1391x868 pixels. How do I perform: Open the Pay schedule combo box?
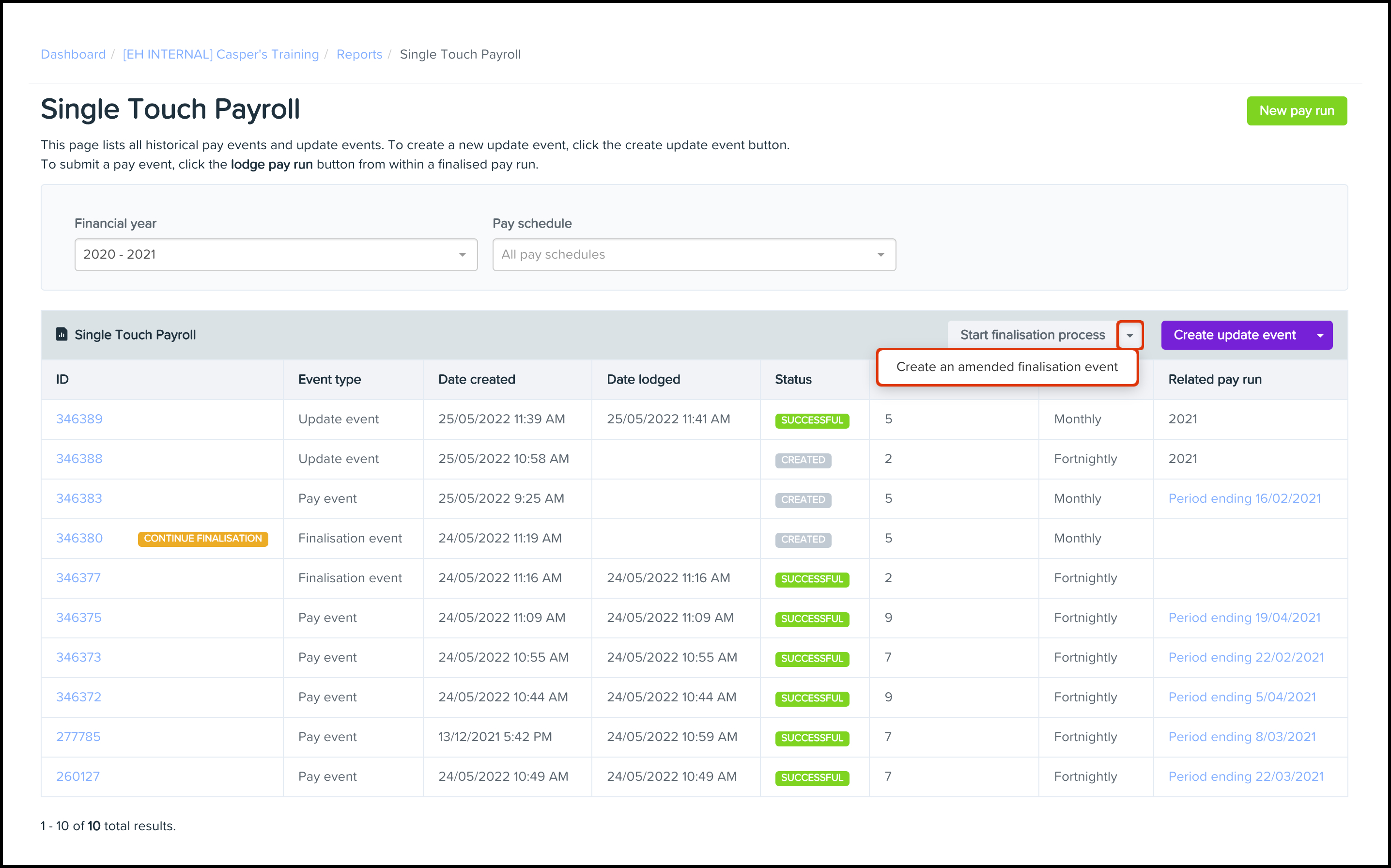pyautogui.click(x=693, y=254)
